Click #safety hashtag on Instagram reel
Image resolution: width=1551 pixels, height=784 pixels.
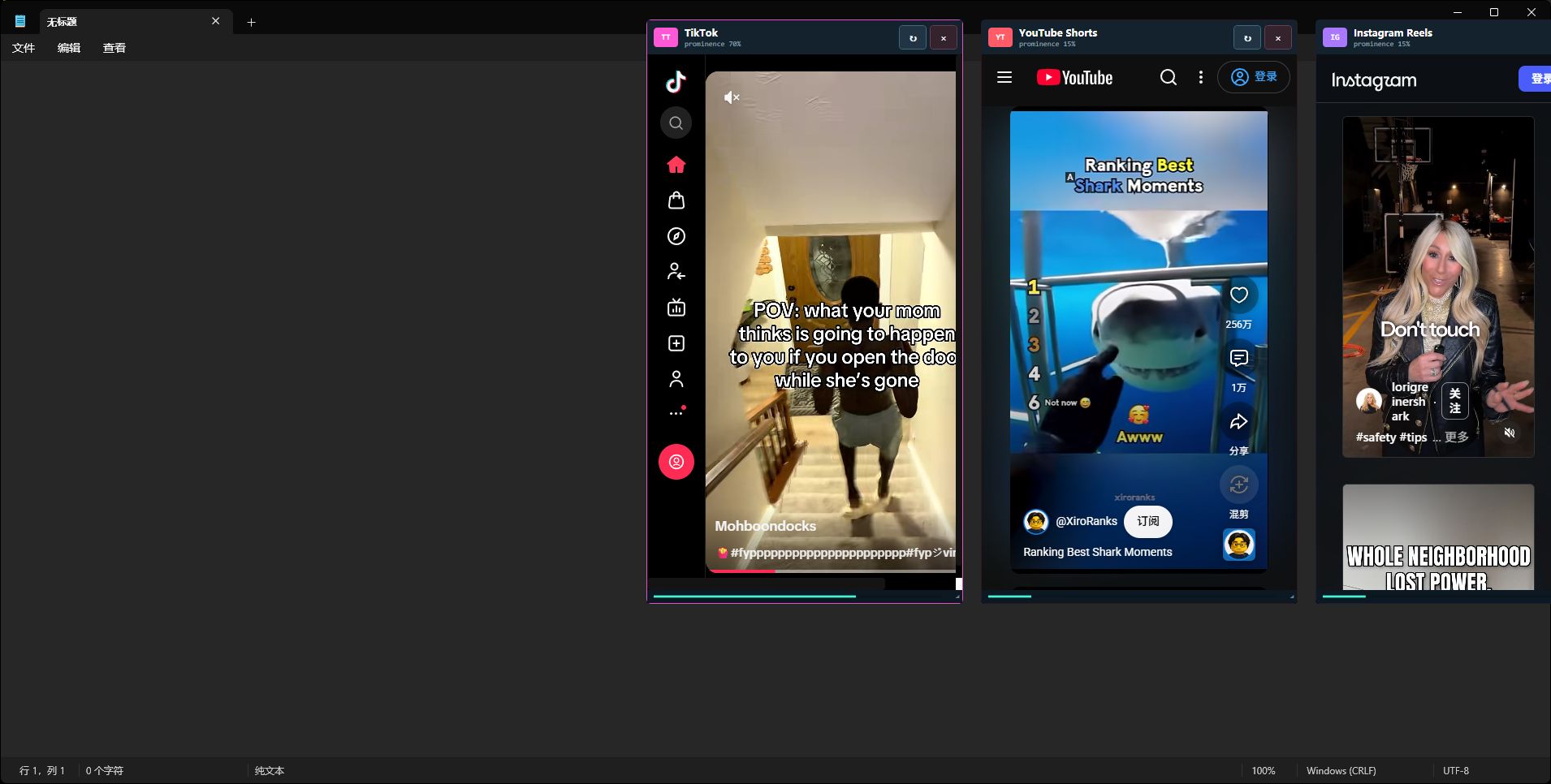click(x=1376, y=437)
